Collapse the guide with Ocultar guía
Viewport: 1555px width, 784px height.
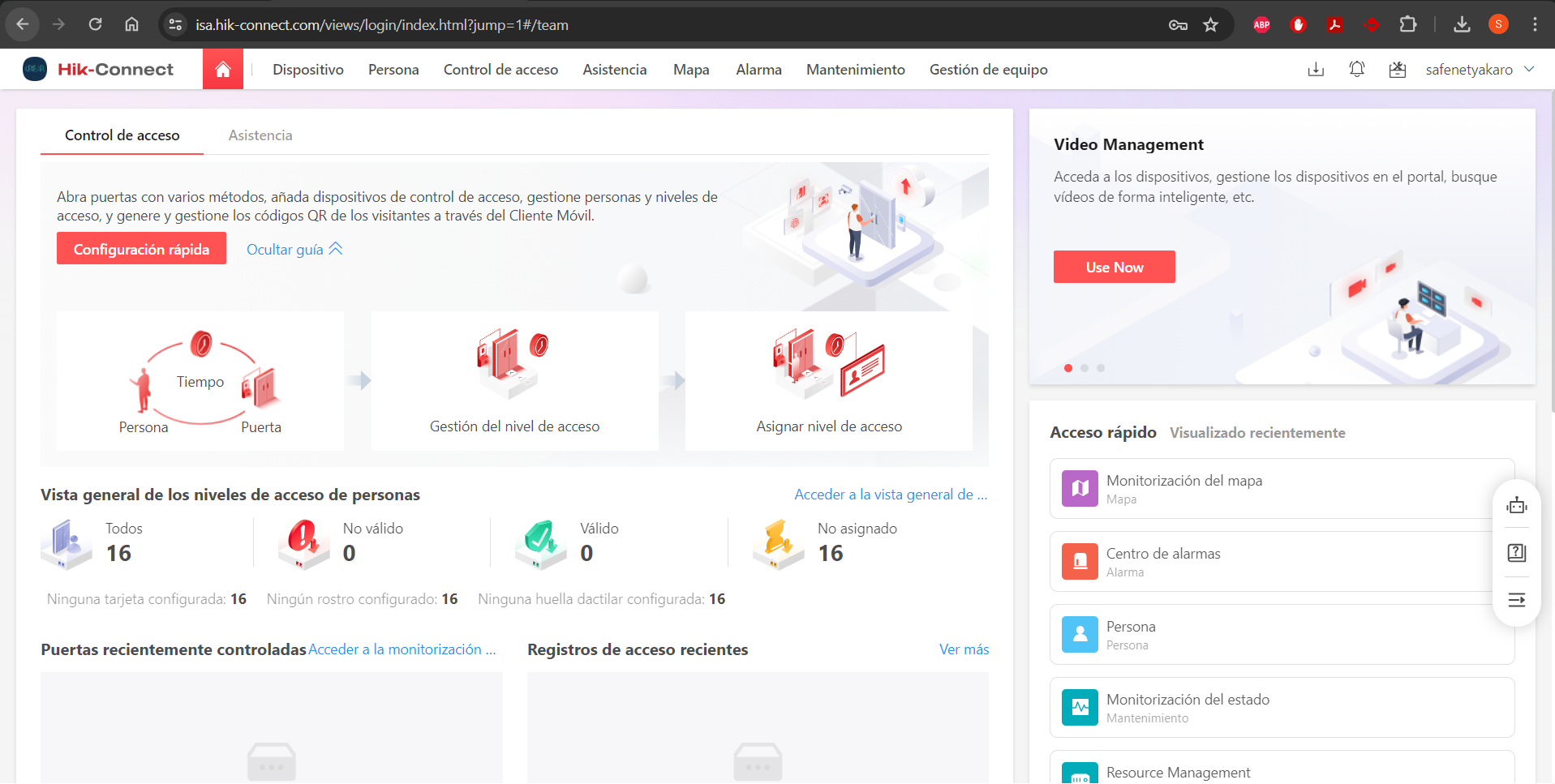point(294,250)
